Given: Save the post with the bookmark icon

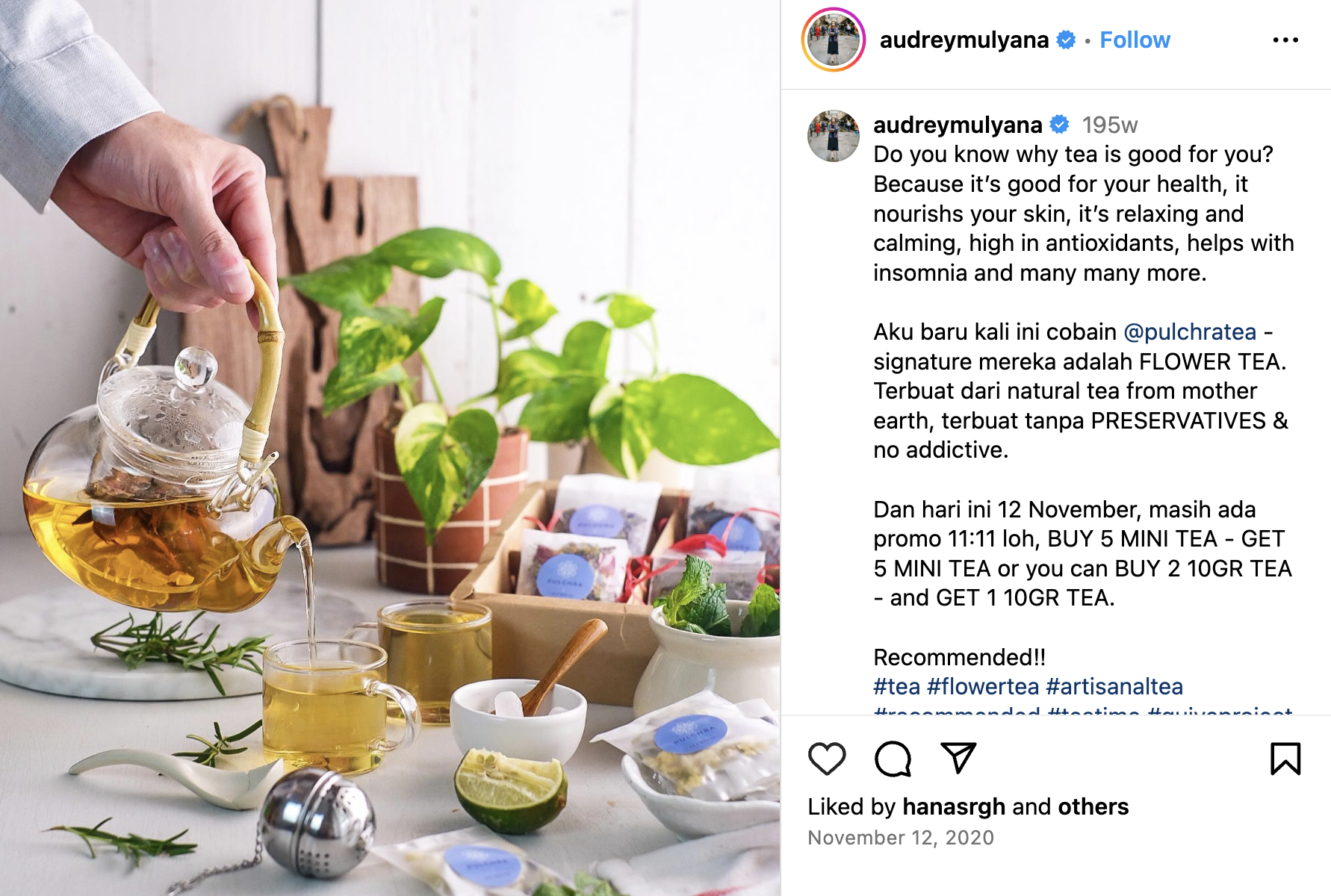Looking at the screenshot, I should 1285,759.
